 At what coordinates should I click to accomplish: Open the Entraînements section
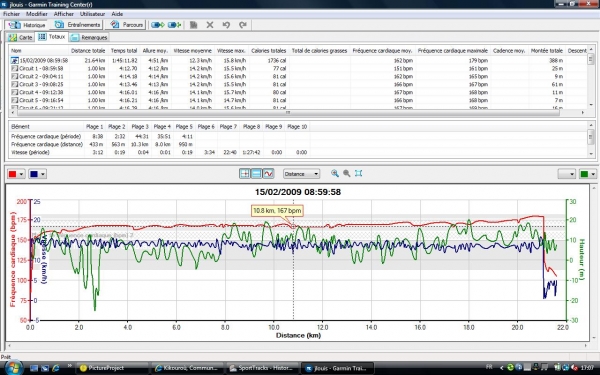point(77,25)
